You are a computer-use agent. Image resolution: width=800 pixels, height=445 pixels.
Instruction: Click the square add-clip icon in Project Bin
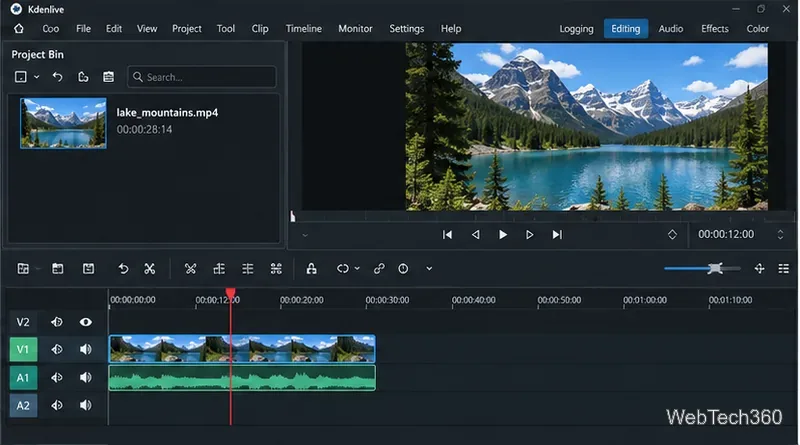tap(20, 77)
